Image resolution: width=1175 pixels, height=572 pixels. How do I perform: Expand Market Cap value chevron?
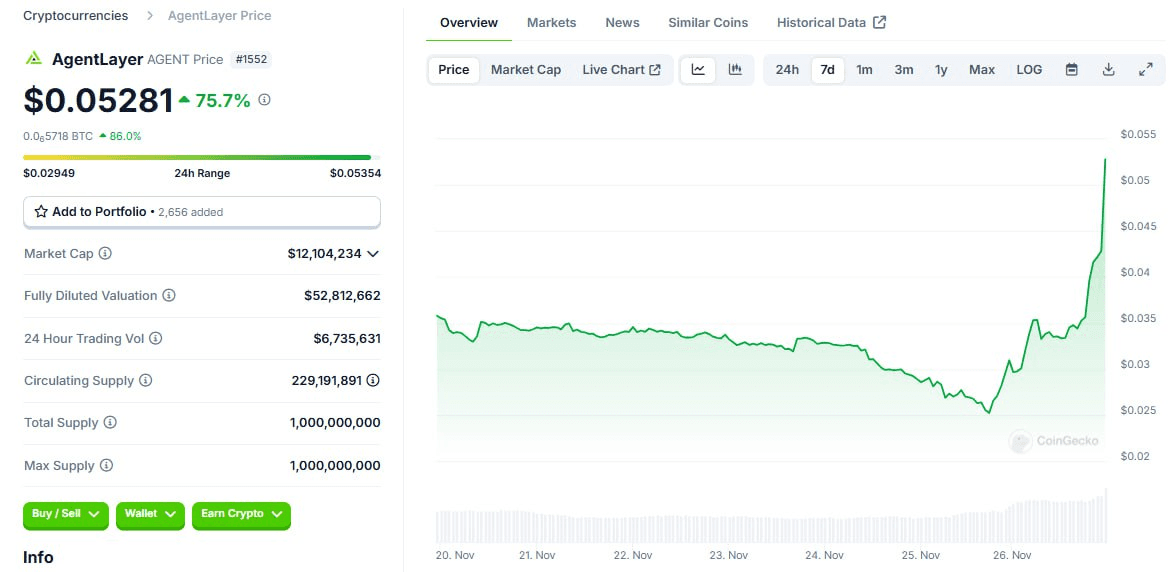pyautogui.click(x=373, y=253)
